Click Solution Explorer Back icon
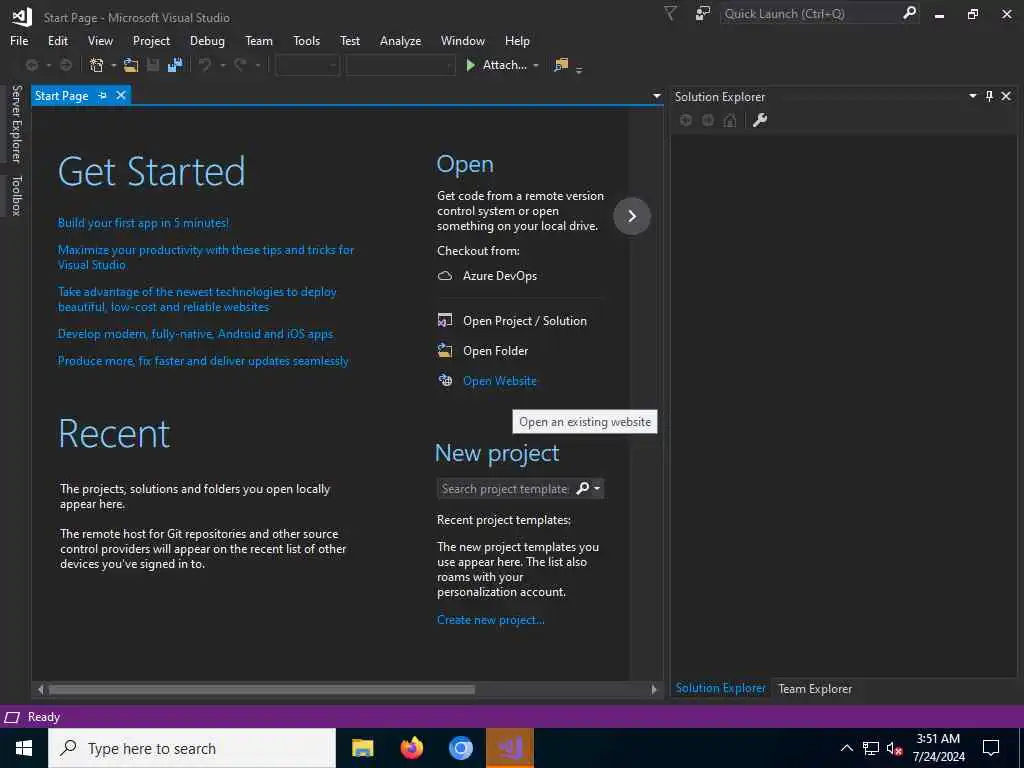This screenshot has height=768, width=1024. tap(686, 120)
